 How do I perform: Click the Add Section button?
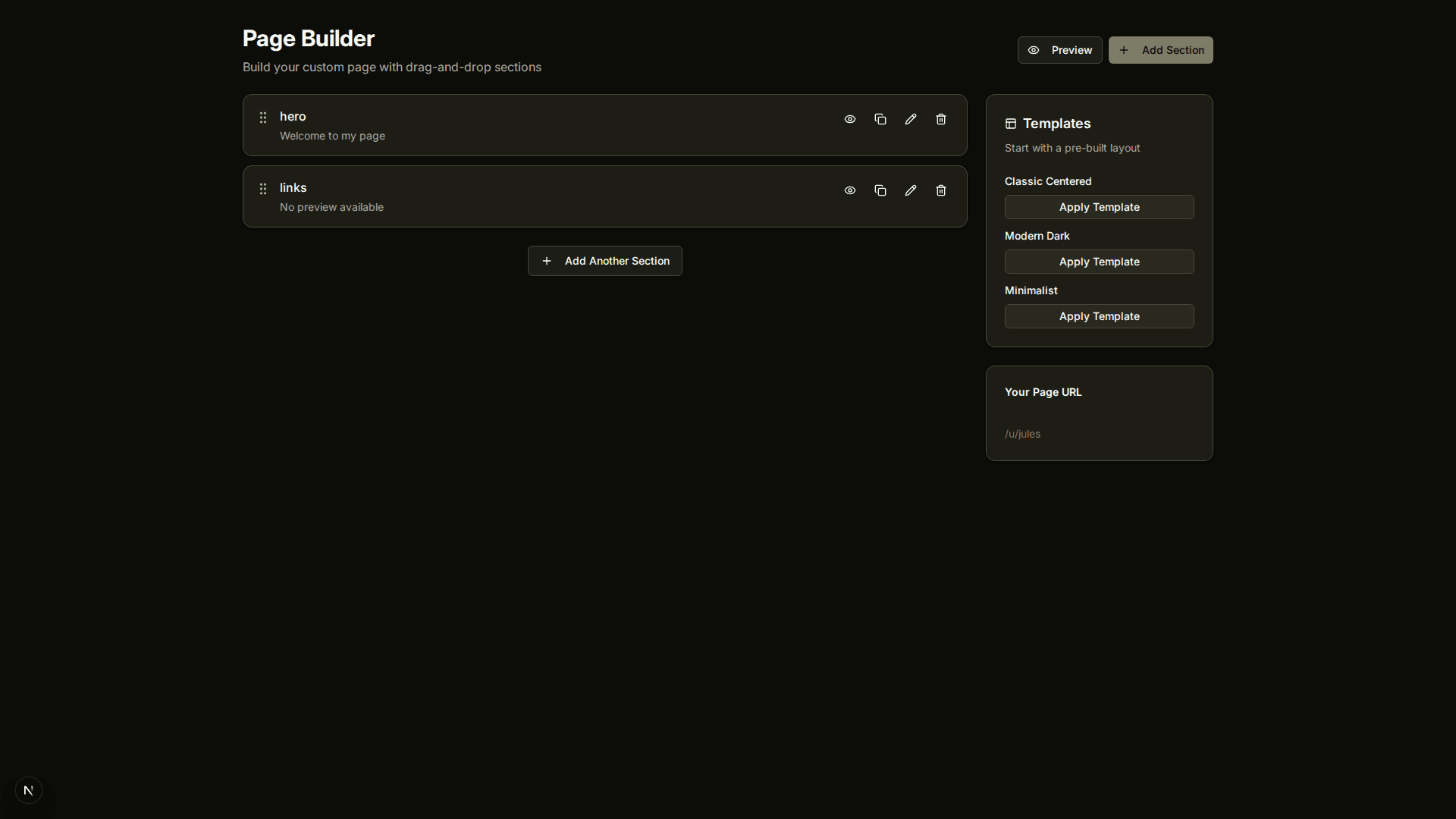pyautogui.click(x=1160, y=50)
